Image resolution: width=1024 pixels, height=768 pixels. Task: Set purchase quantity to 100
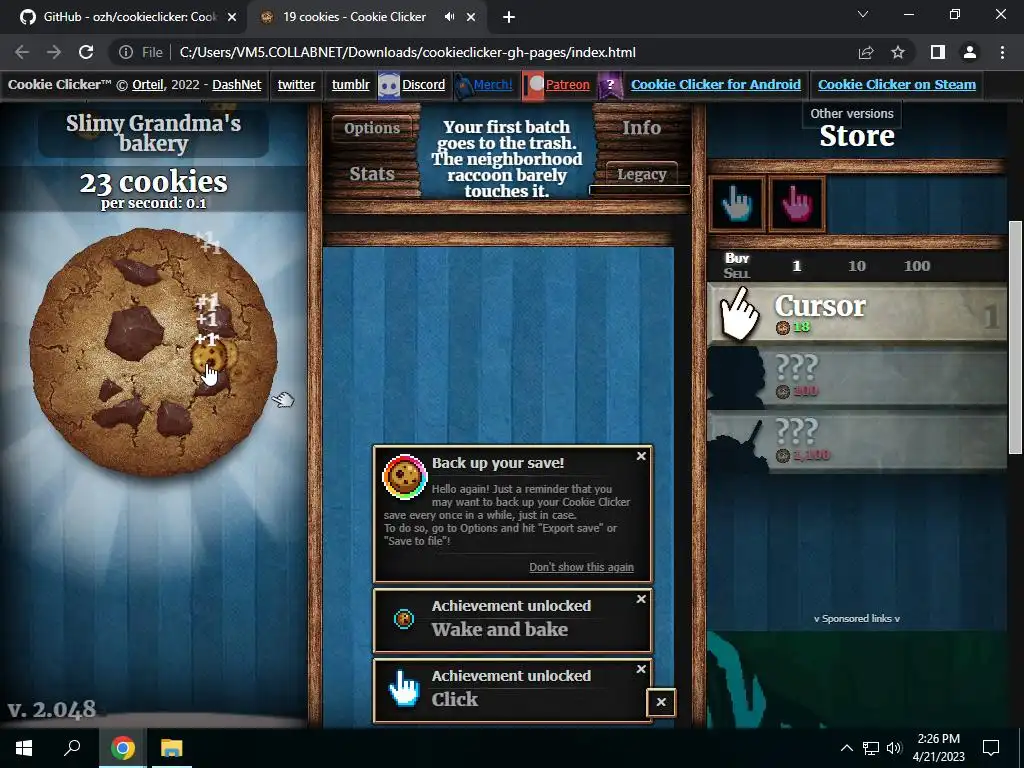click(917, 266)
